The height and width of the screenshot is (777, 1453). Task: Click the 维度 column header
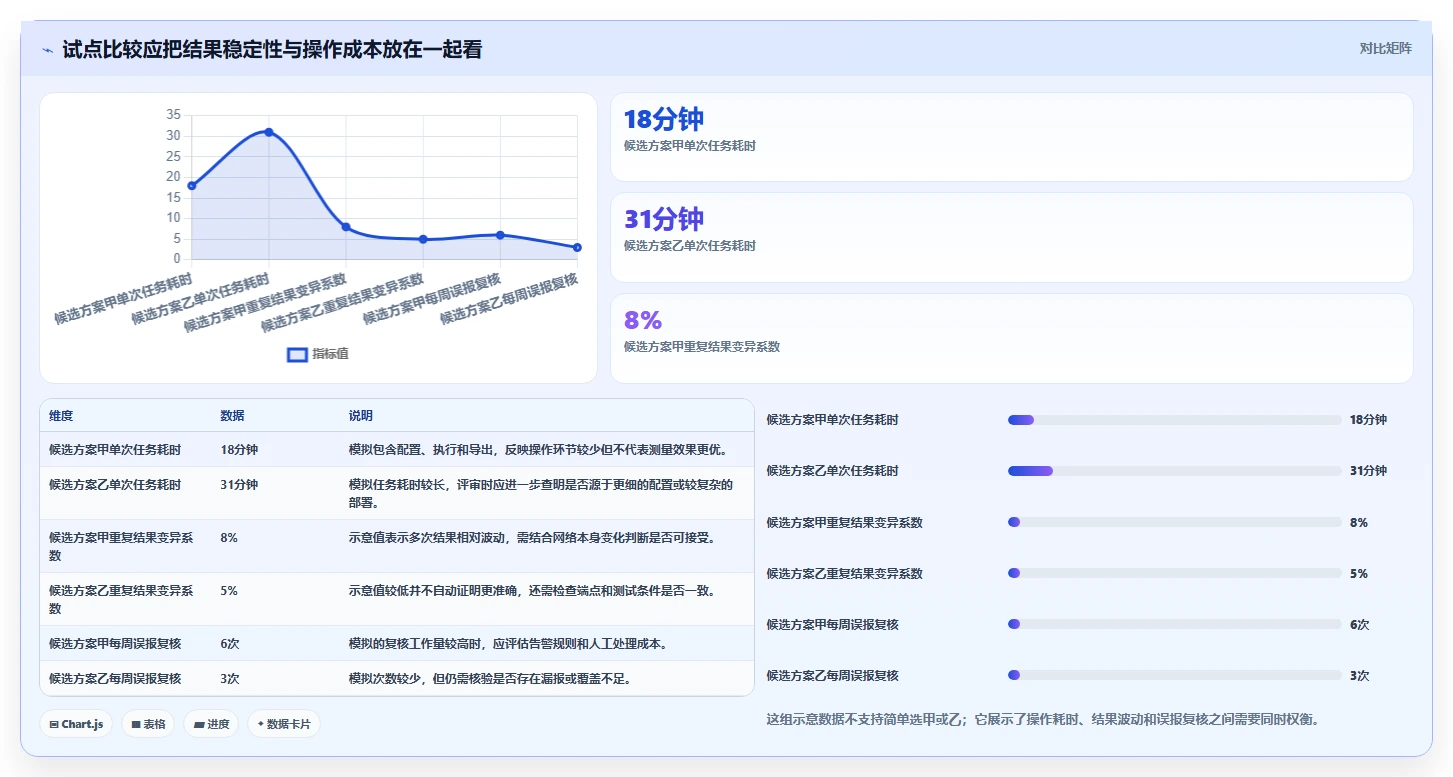click(x=61, y=416)
